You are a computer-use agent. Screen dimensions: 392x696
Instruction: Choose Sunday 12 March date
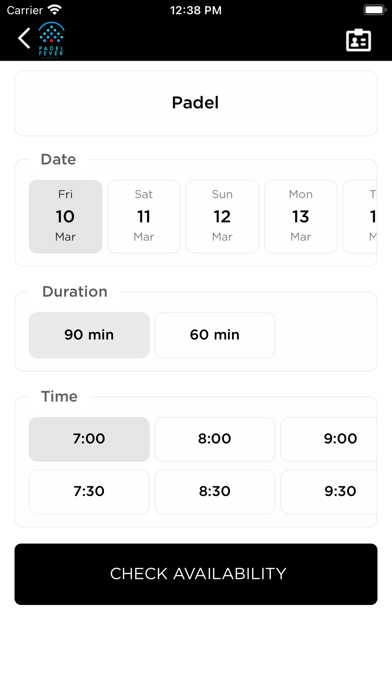(x=222, y=217)
